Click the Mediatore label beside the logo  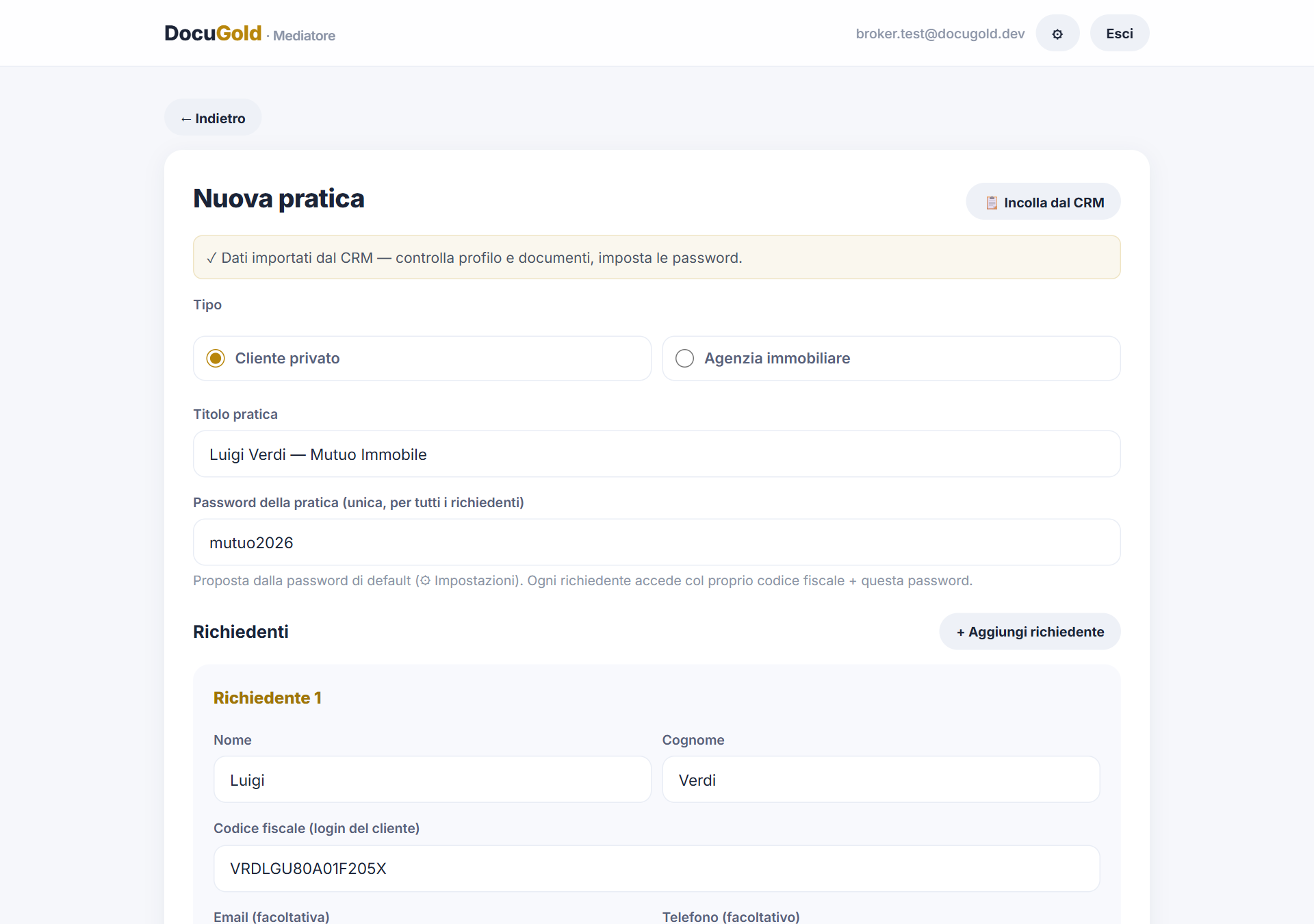pos(304,36)
